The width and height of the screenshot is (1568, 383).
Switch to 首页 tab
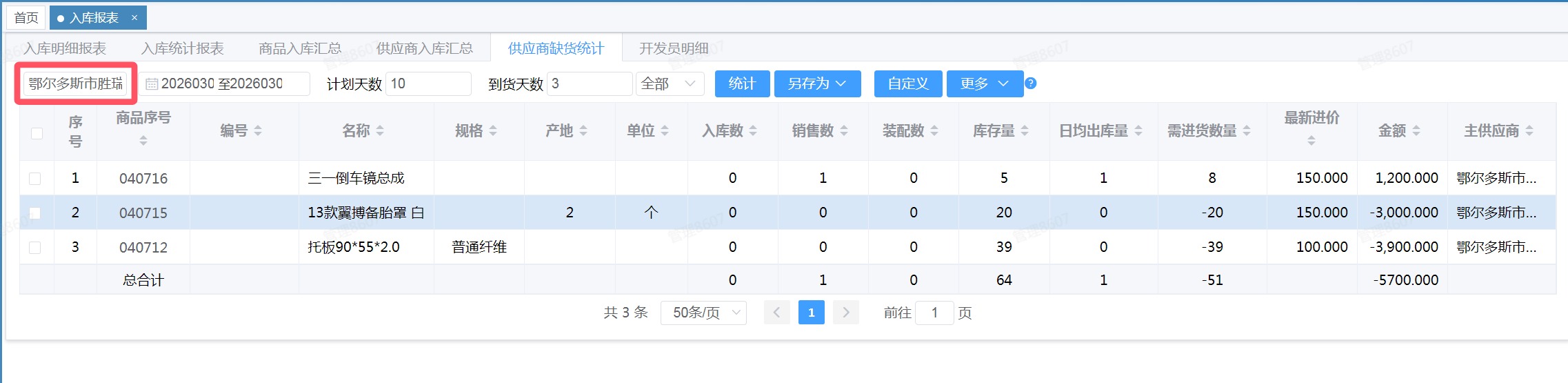coord(26,18)
